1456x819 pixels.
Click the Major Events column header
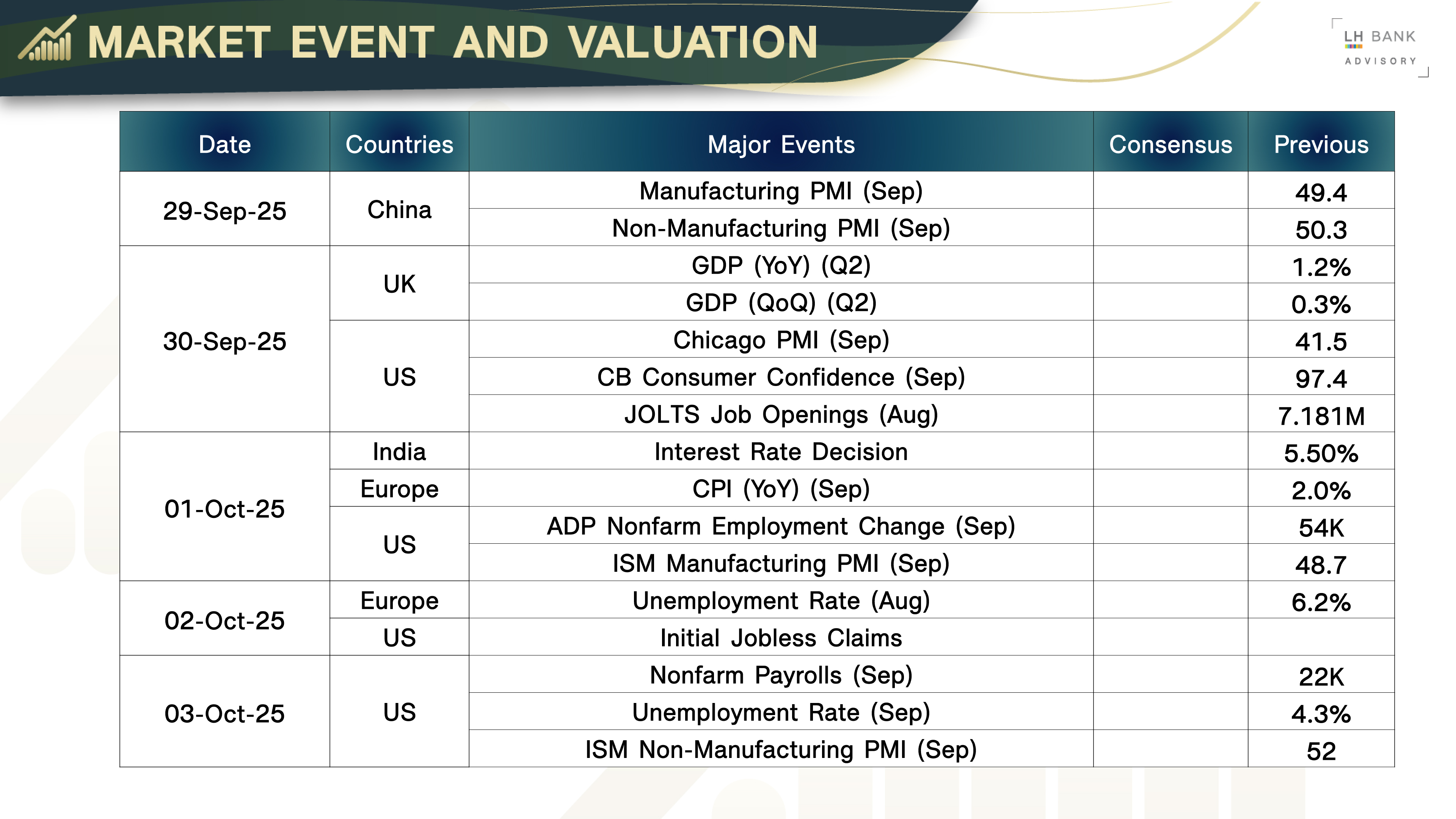click(781, 144)
